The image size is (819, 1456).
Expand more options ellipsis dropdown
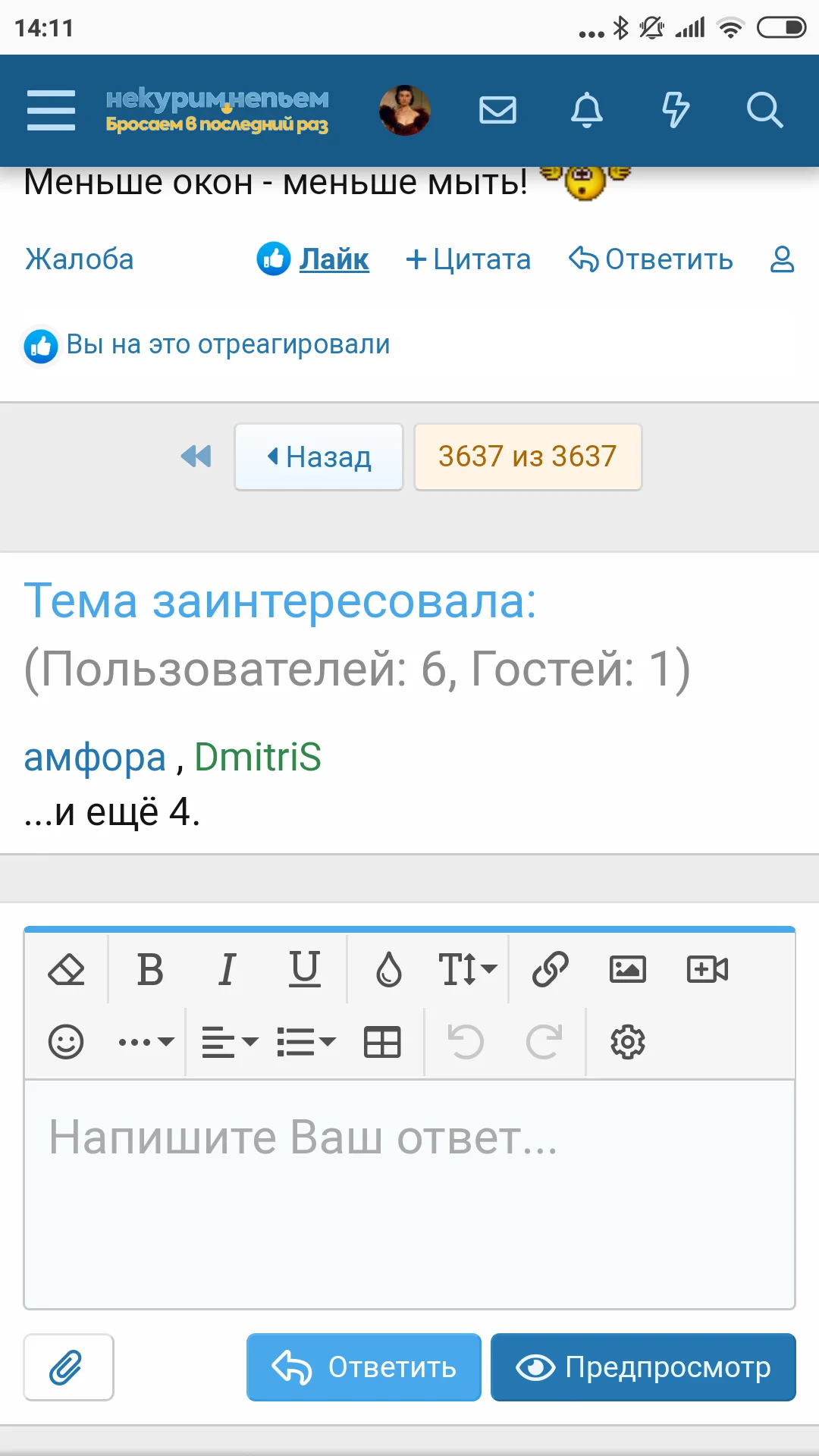coord(146,1042)
